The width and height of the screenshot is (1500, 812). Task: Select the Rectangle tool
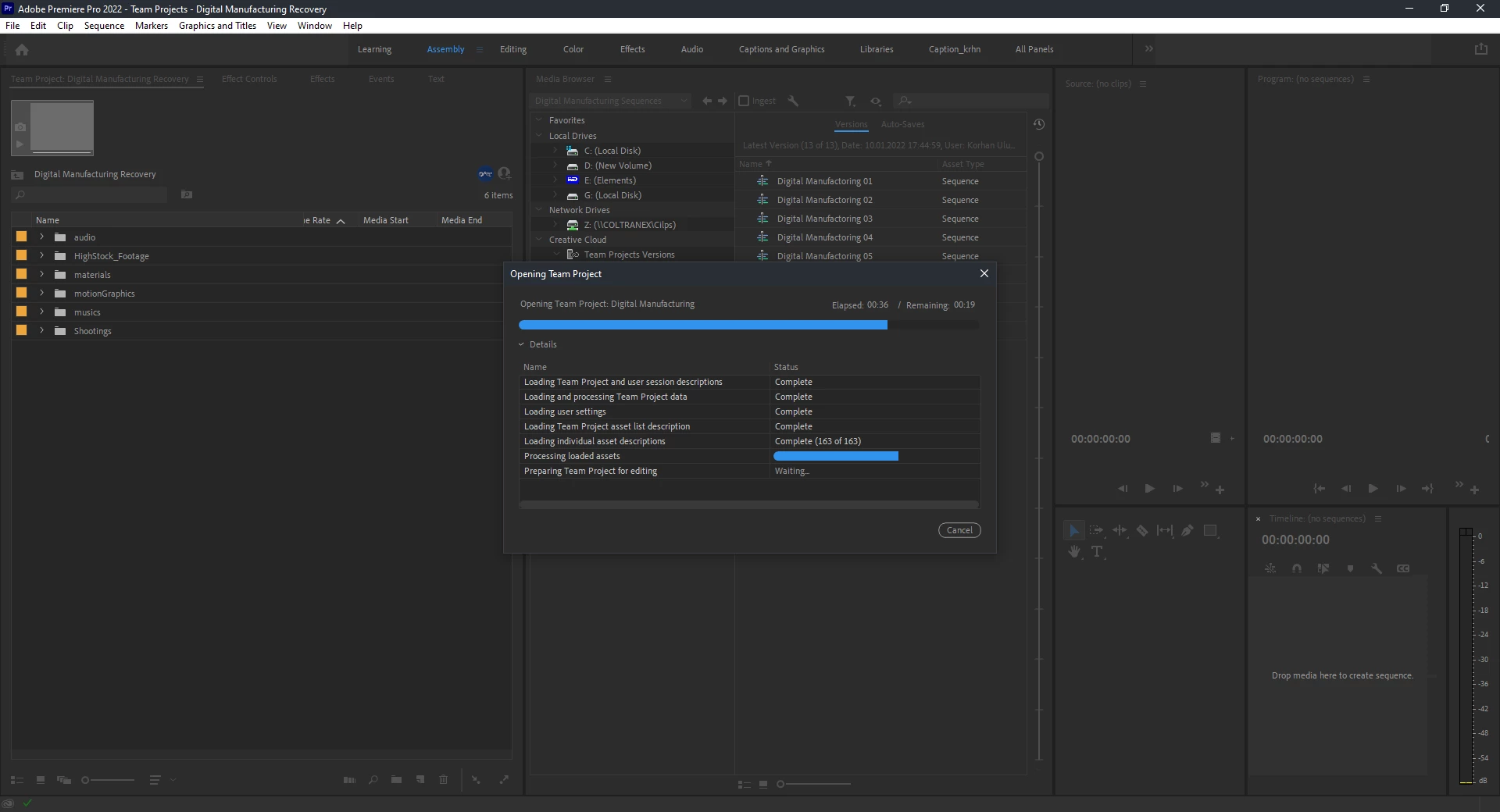[x=1210, y=531]
